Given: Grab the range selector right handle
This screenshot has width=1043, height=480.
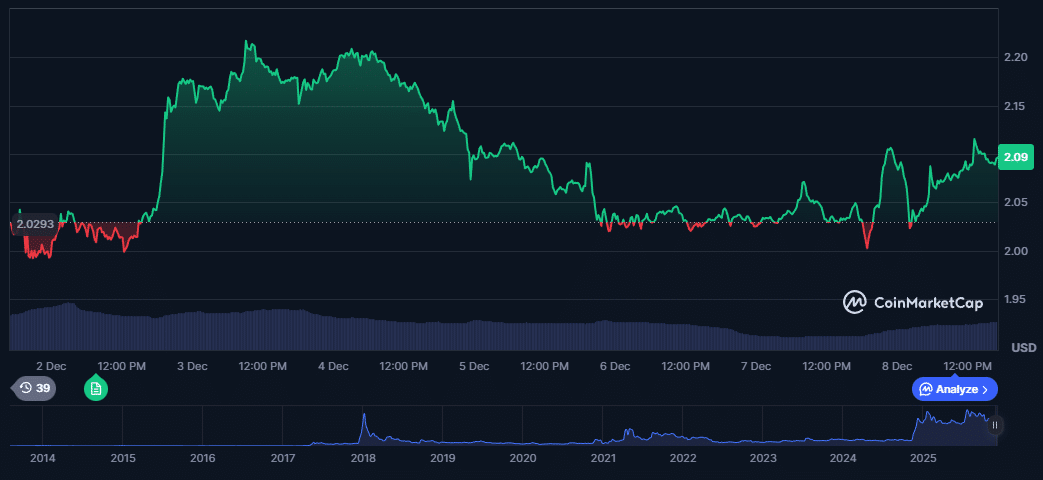Looking at the screenshot, I should pos(994,425).
